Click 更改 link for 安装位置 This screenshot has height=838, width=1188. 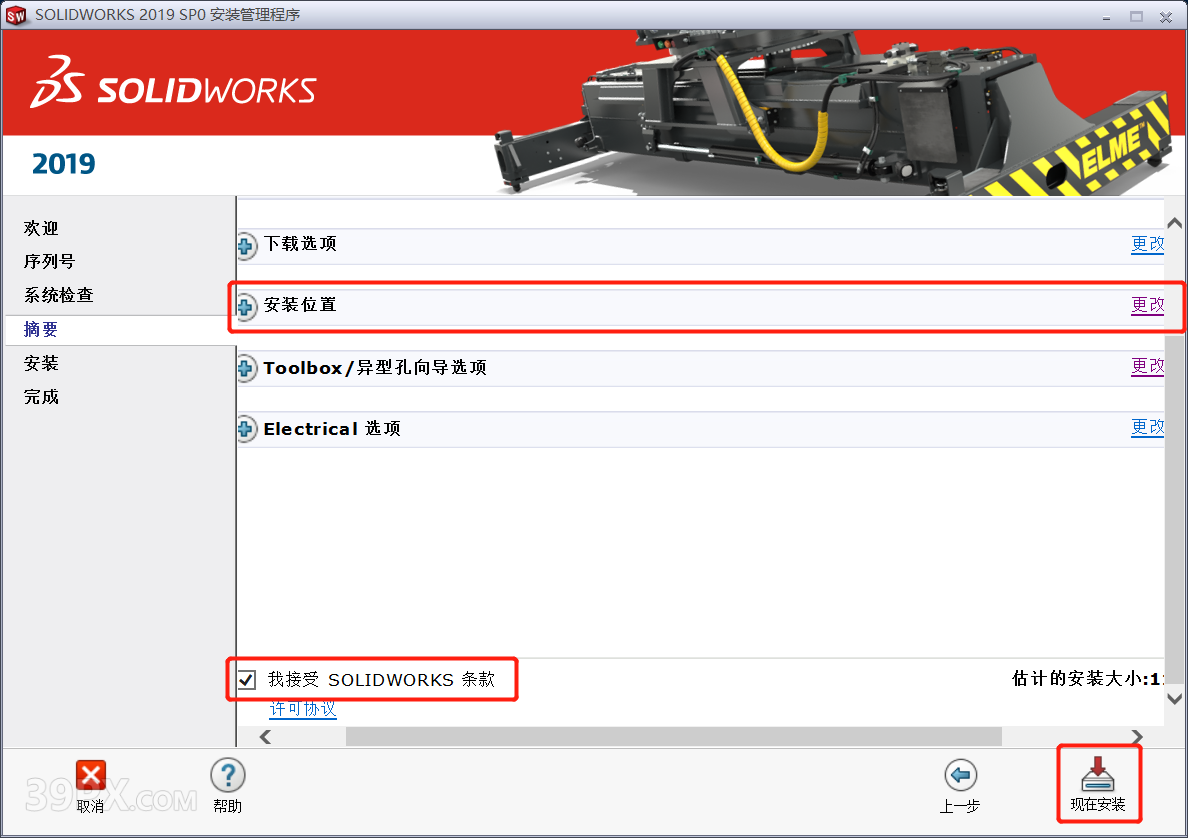[1147, 305]
